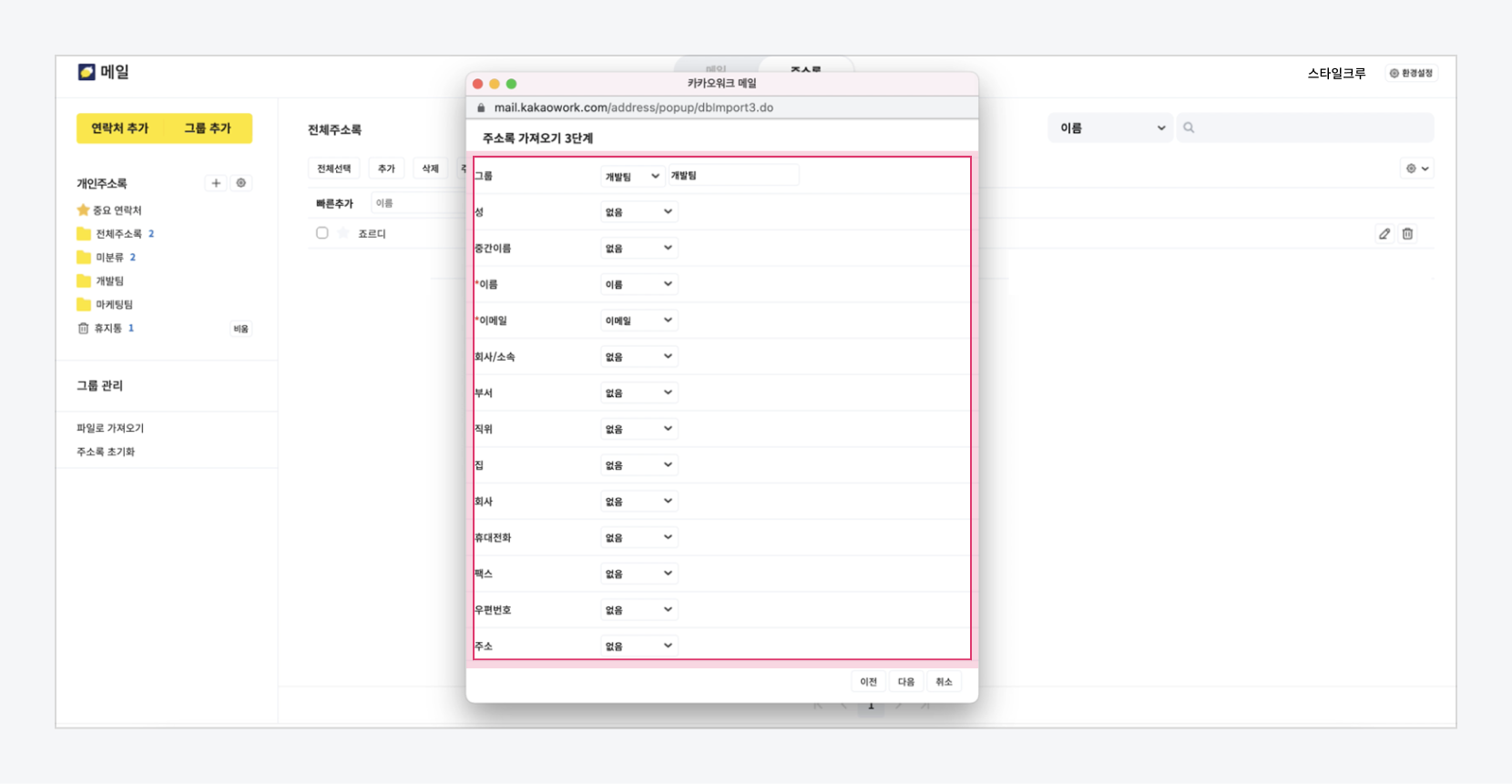
Task: Toggle the favorite star for 죠르디
Action: (x=343, y=233)
